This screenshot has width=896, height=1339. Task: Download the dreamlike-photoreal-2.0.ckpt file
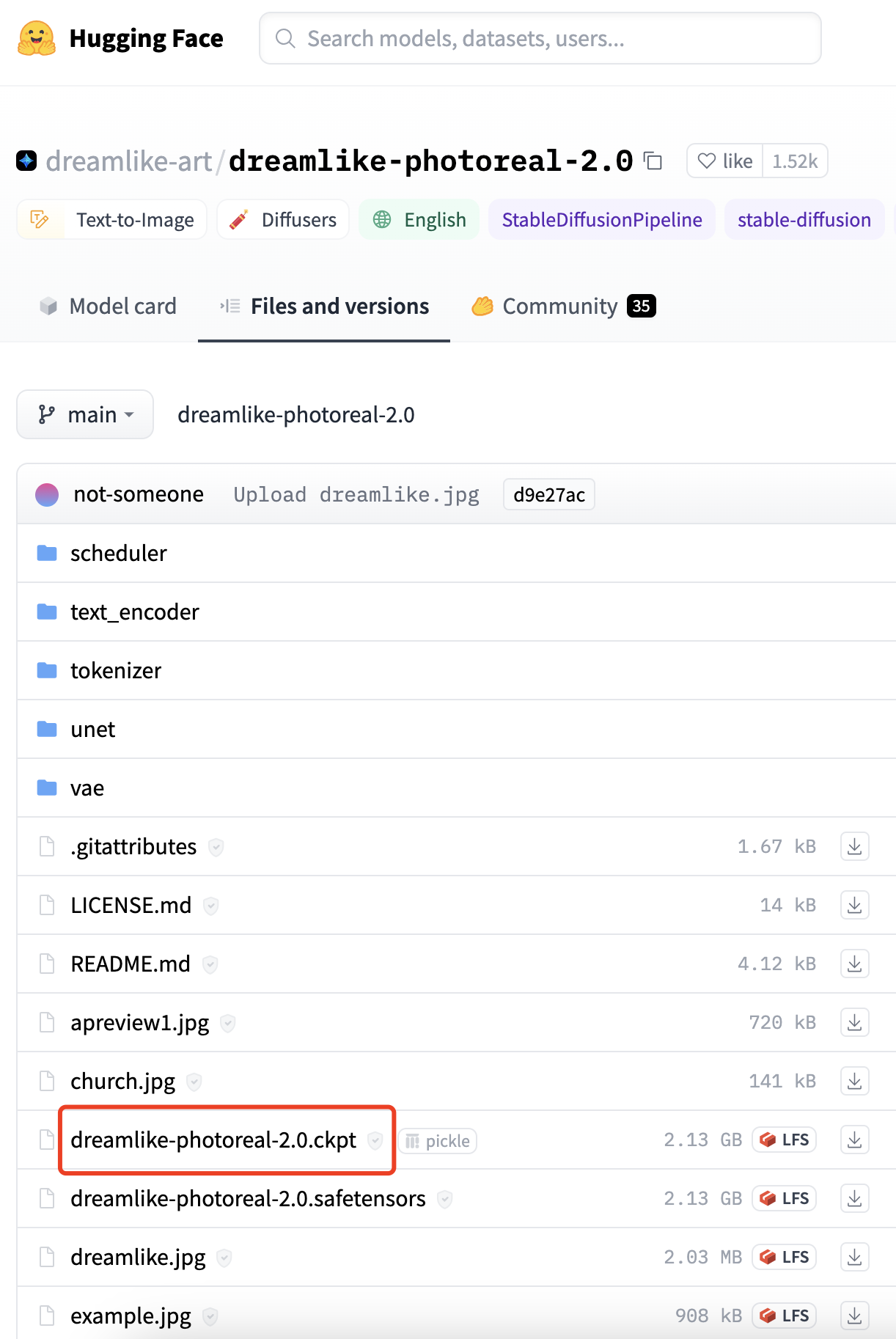(854, 1140)
